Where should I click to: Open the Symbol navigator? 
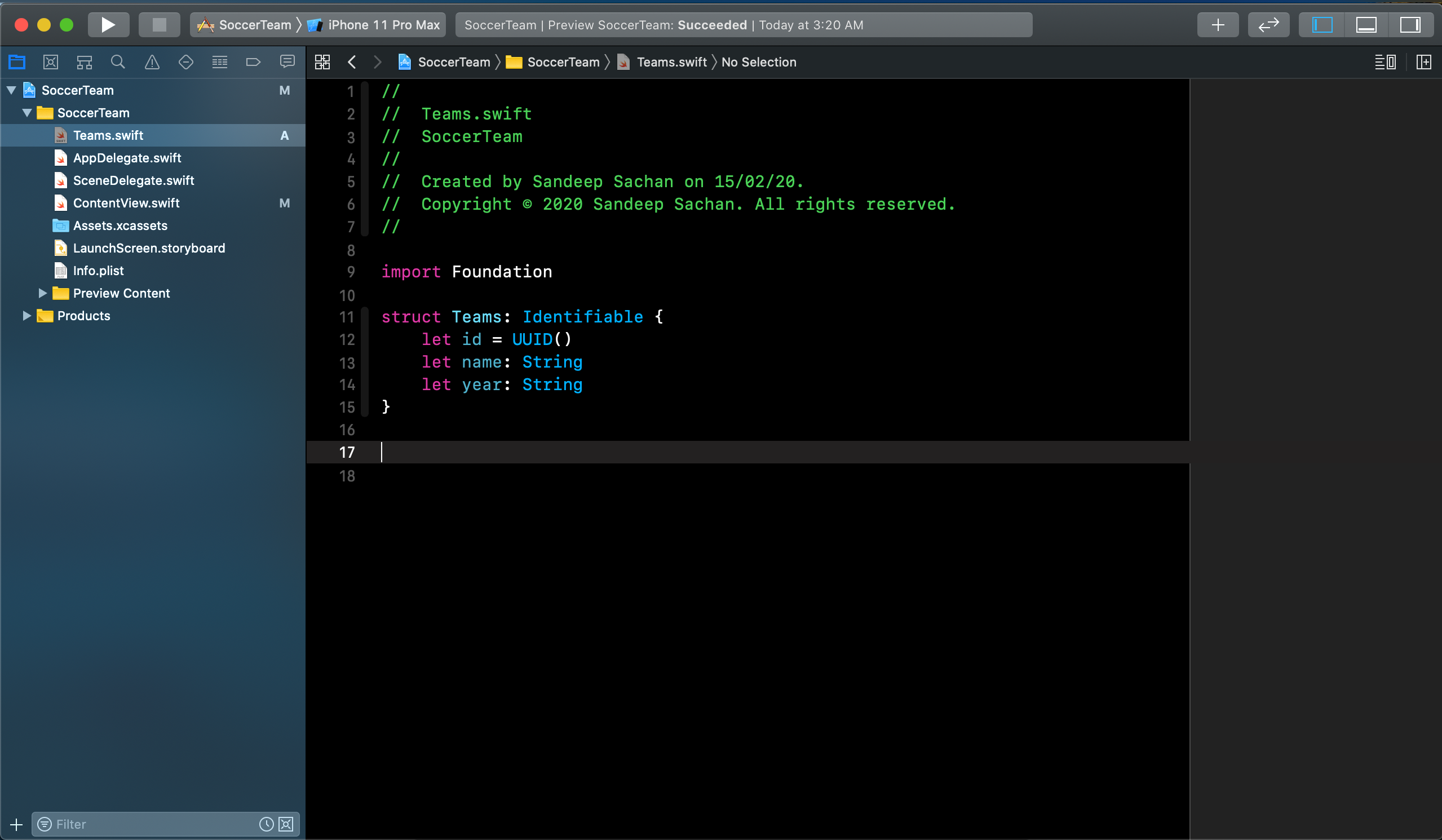pos(84,62)
